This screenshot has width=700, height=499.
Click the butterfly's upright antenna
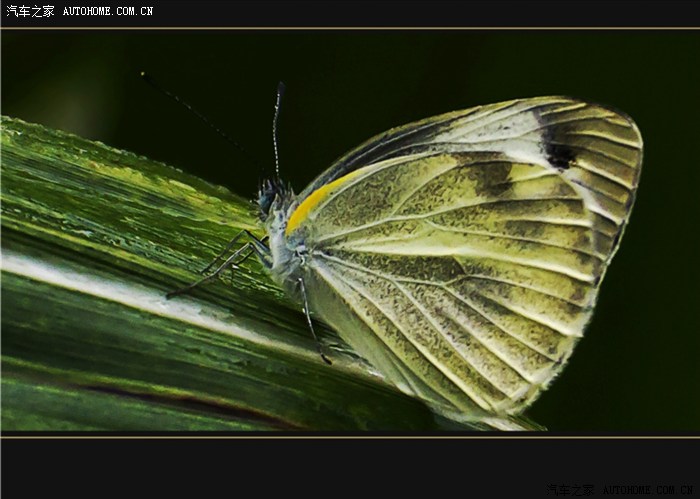pyautogui.click(x=276, y=130)
